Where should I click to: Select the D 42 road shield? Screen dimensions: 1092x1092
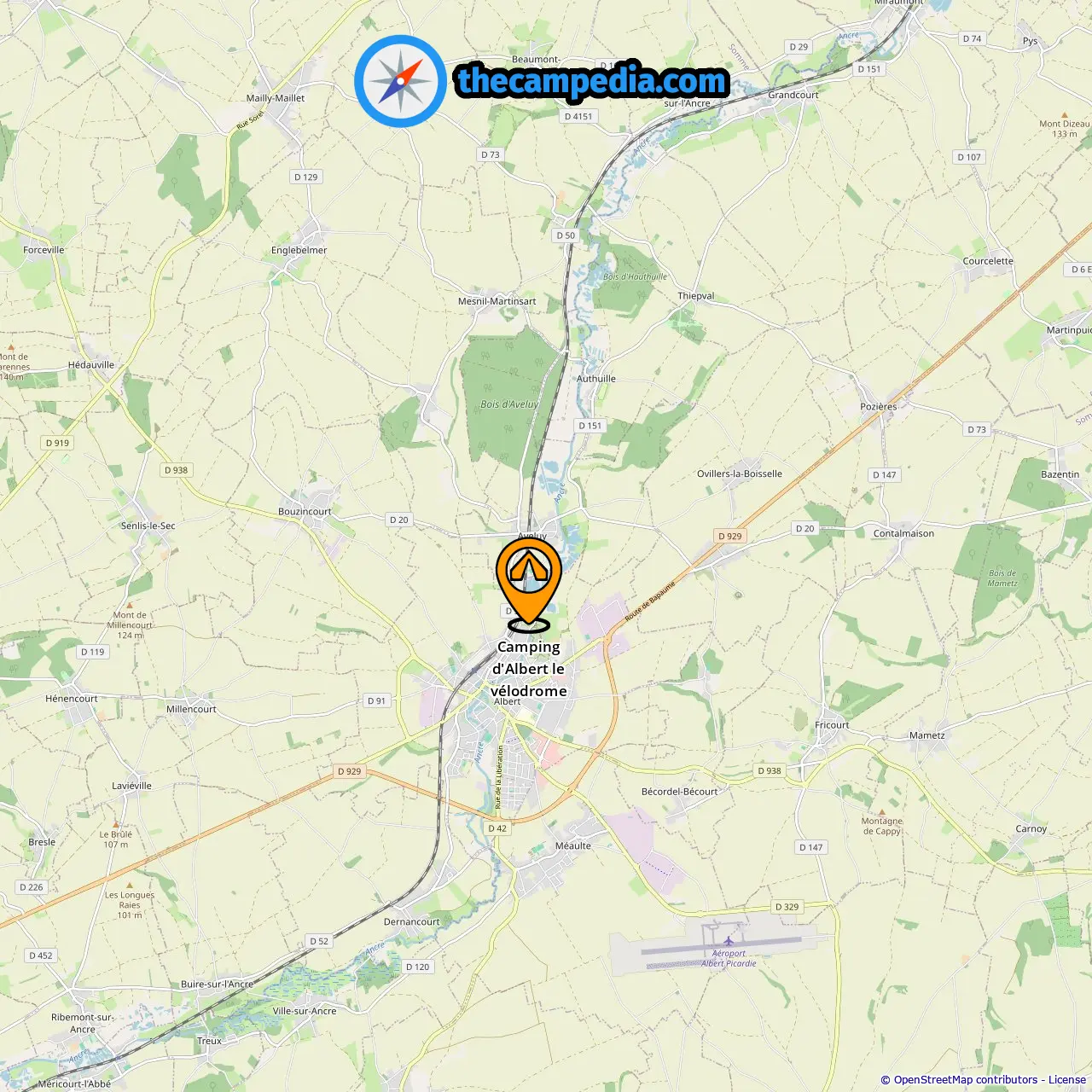pos(497,828)
